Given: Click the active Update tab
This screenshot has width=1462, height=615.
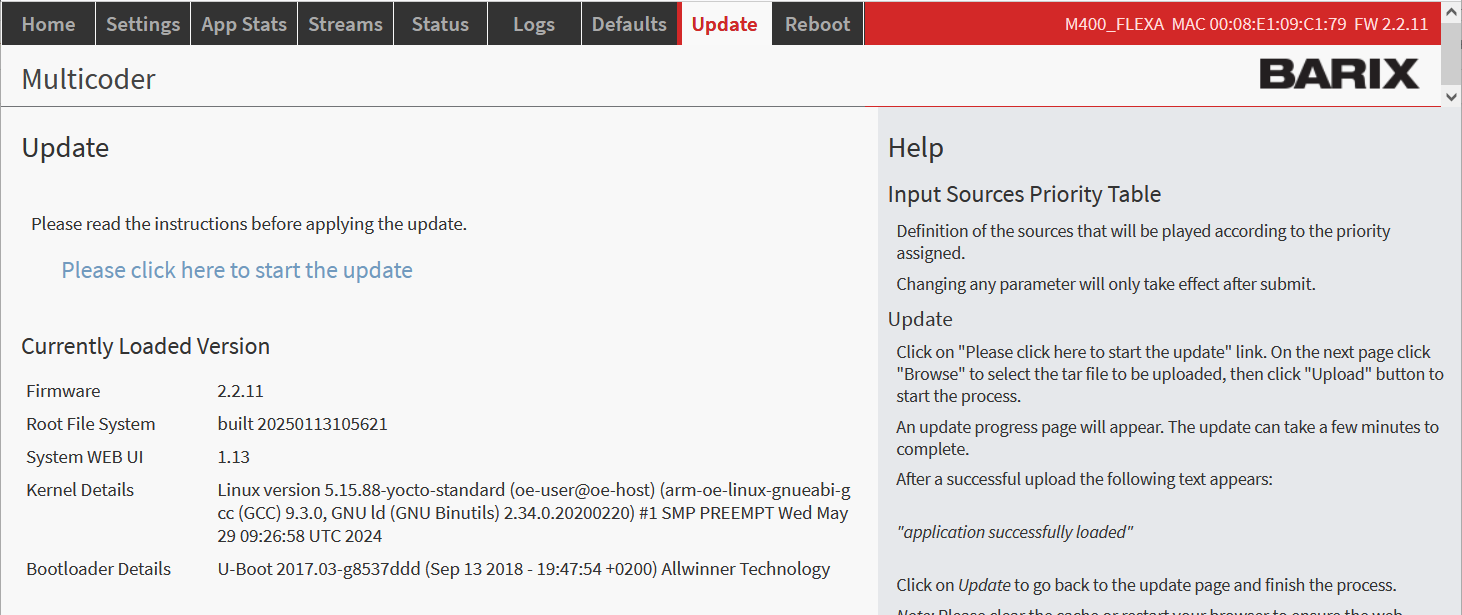Looking at the screenshot, I should [x=724, y=24].
